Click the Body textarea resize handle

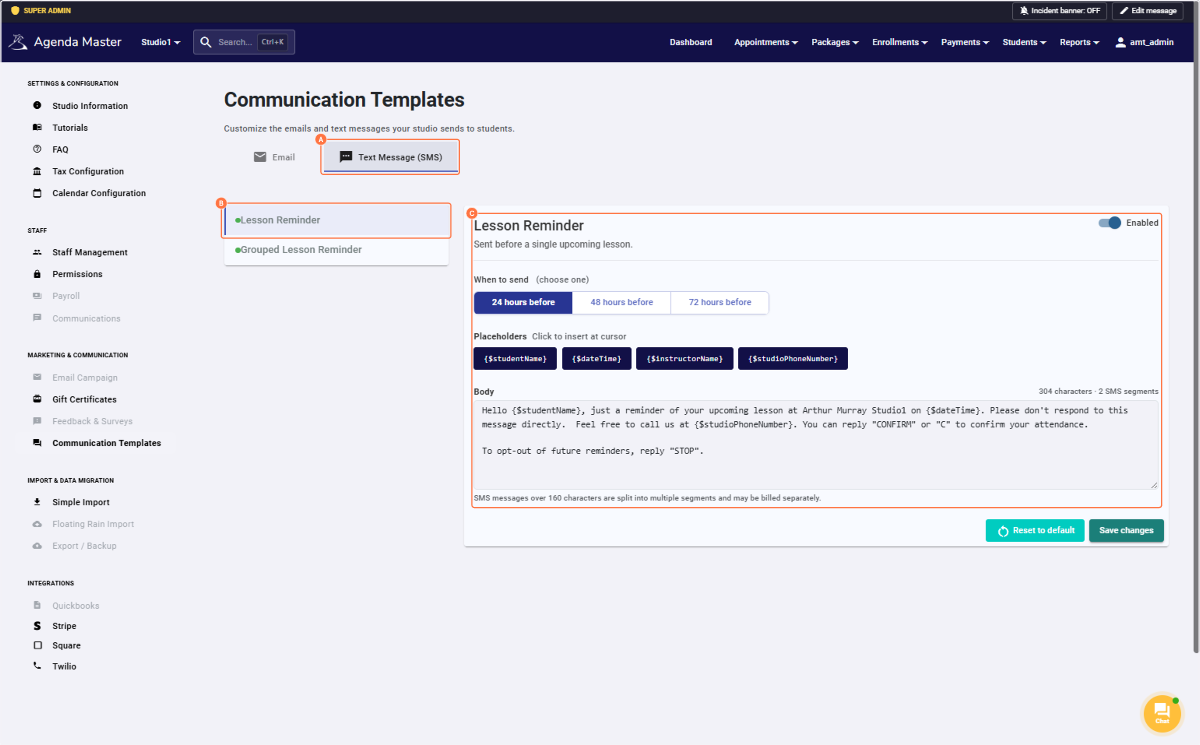tap(1154, 484)
